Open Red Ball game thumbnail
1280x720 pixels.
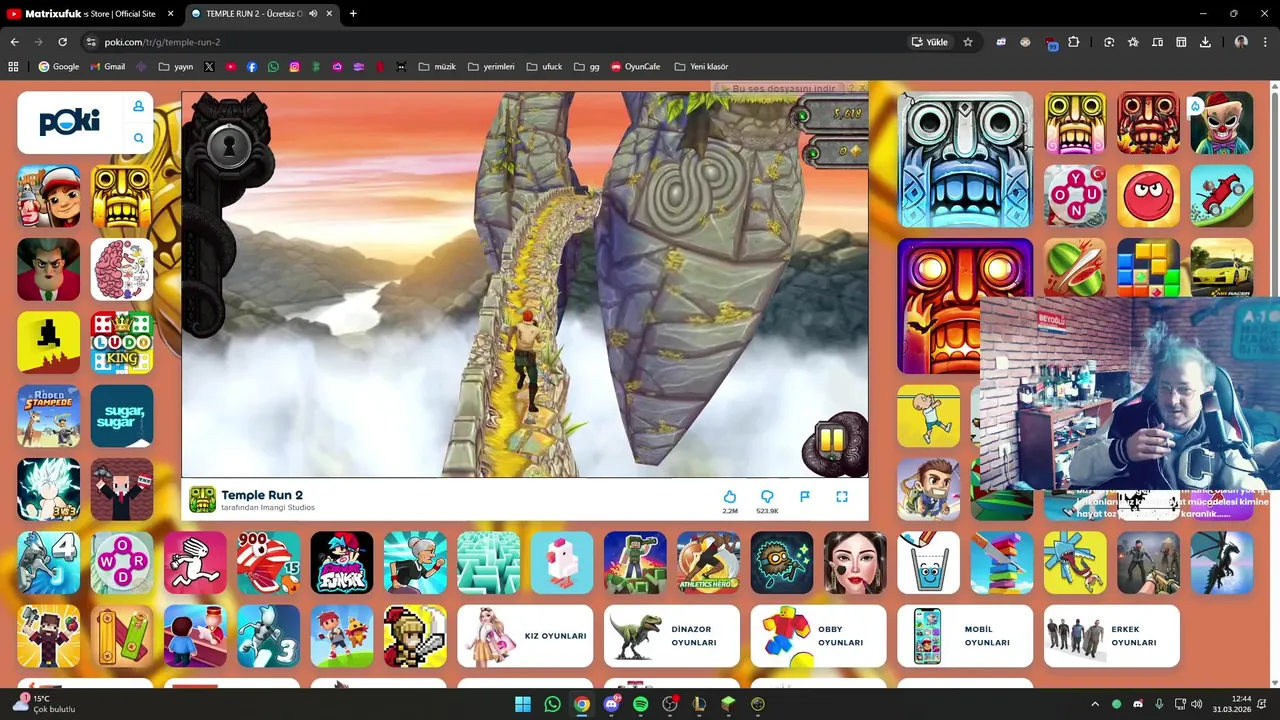1148,196
